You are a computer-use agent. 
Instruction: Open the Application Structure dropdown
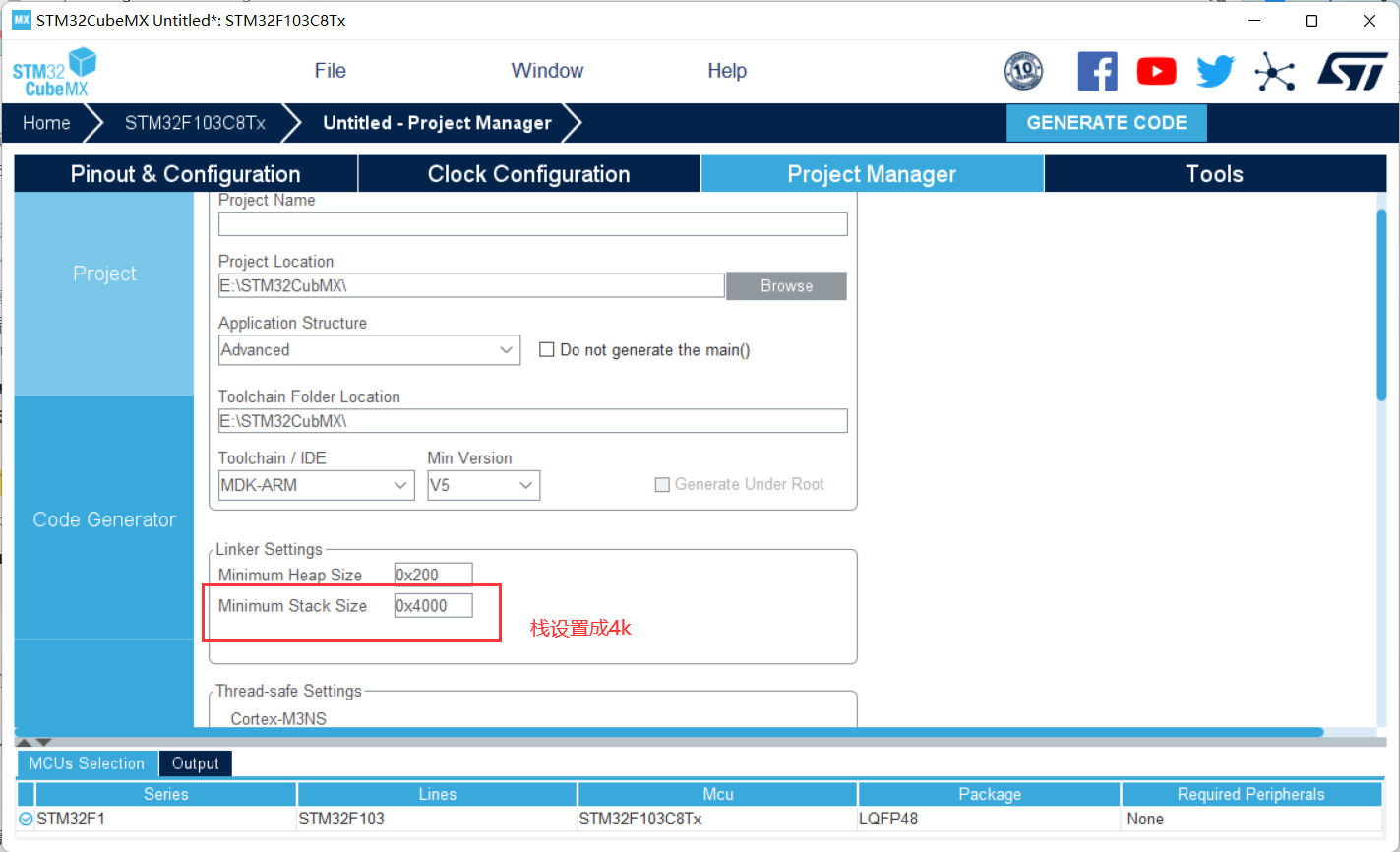[369, 350]
